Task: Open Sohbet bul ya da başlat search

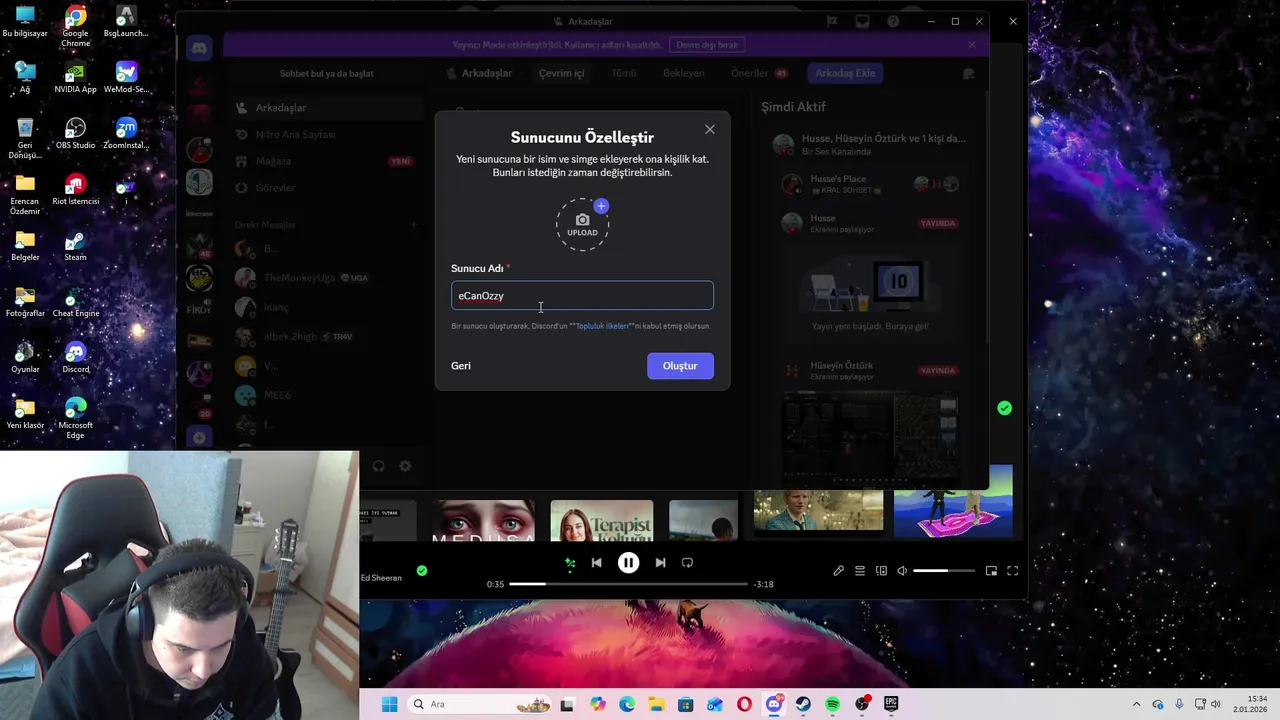Action: 326,74
